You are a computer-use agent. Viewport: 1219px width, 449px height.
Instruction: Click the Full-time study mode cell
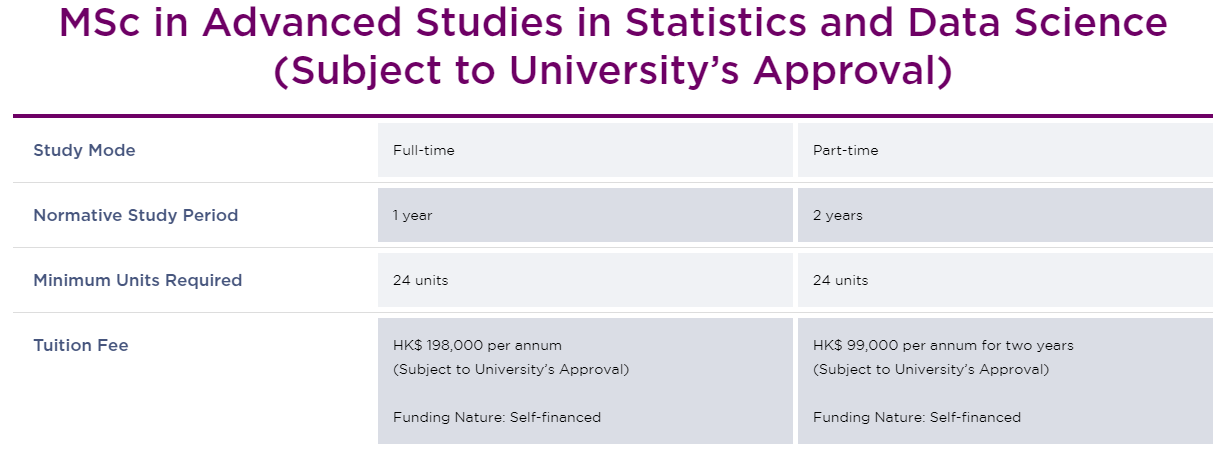585,150
